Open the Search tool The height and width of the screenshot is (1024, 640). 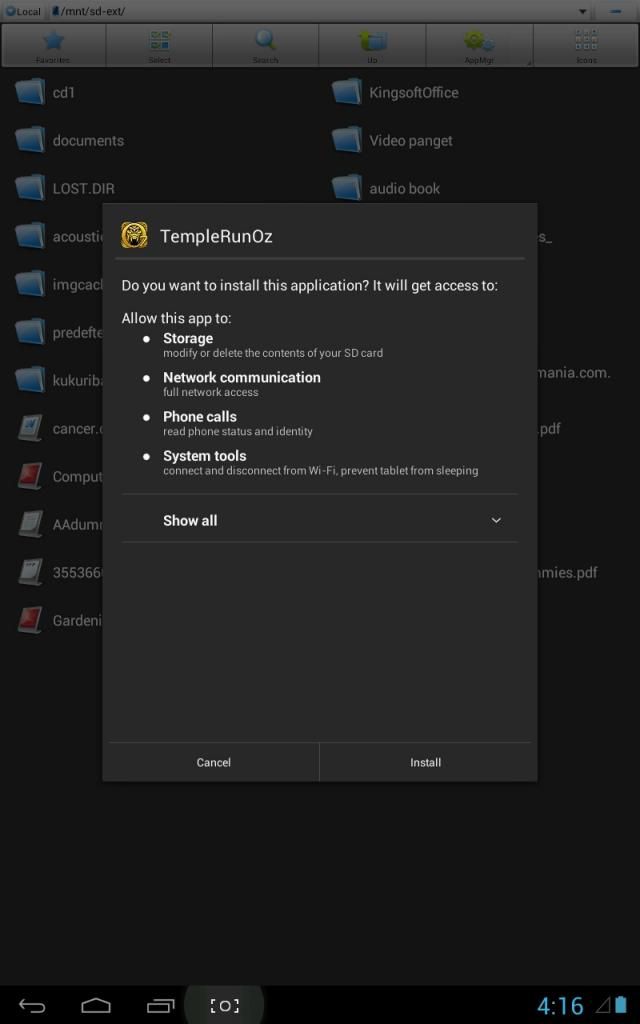pyautogui.click(x=266, y=45)
